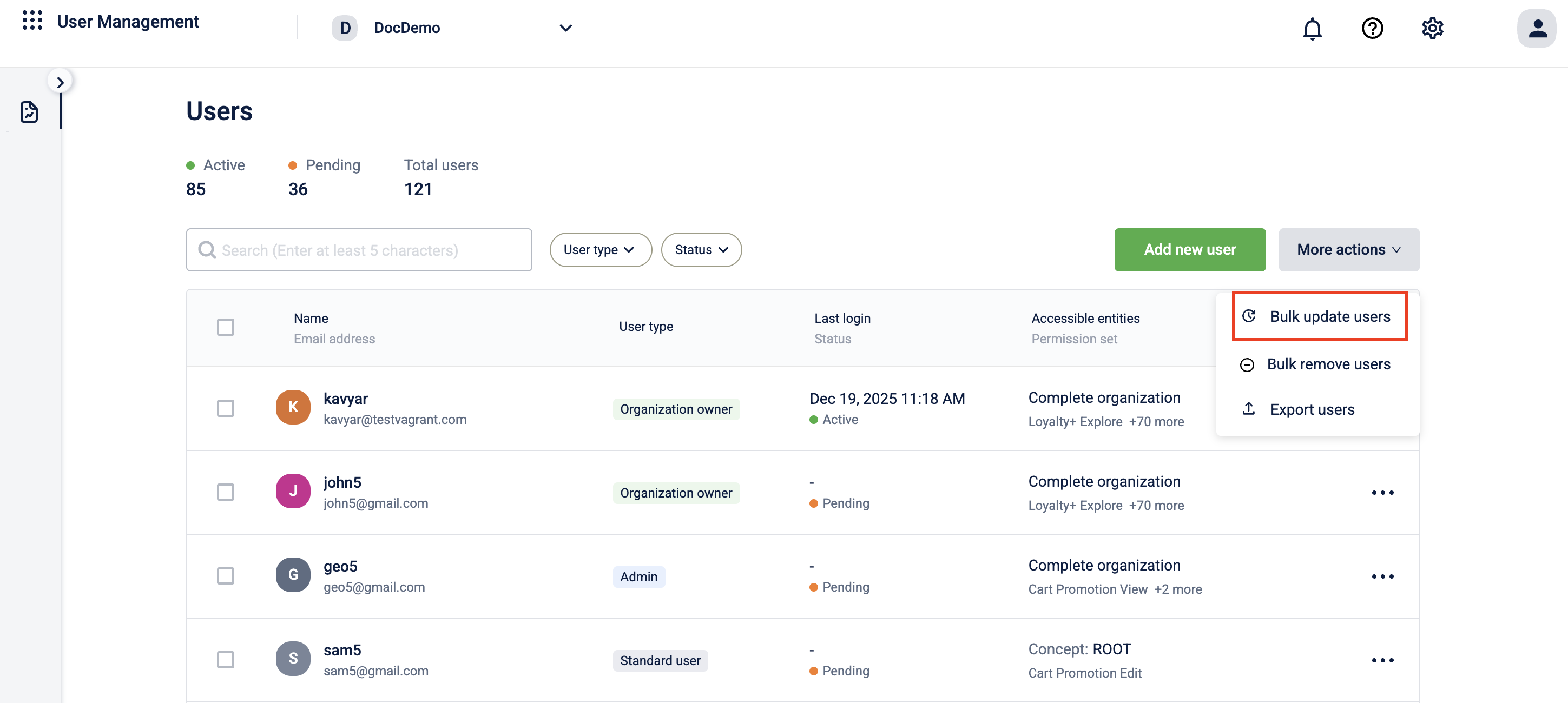1568x703 pixels.
Task: Open three-dot menu for sam5 row
Action: coord(1382,660)
